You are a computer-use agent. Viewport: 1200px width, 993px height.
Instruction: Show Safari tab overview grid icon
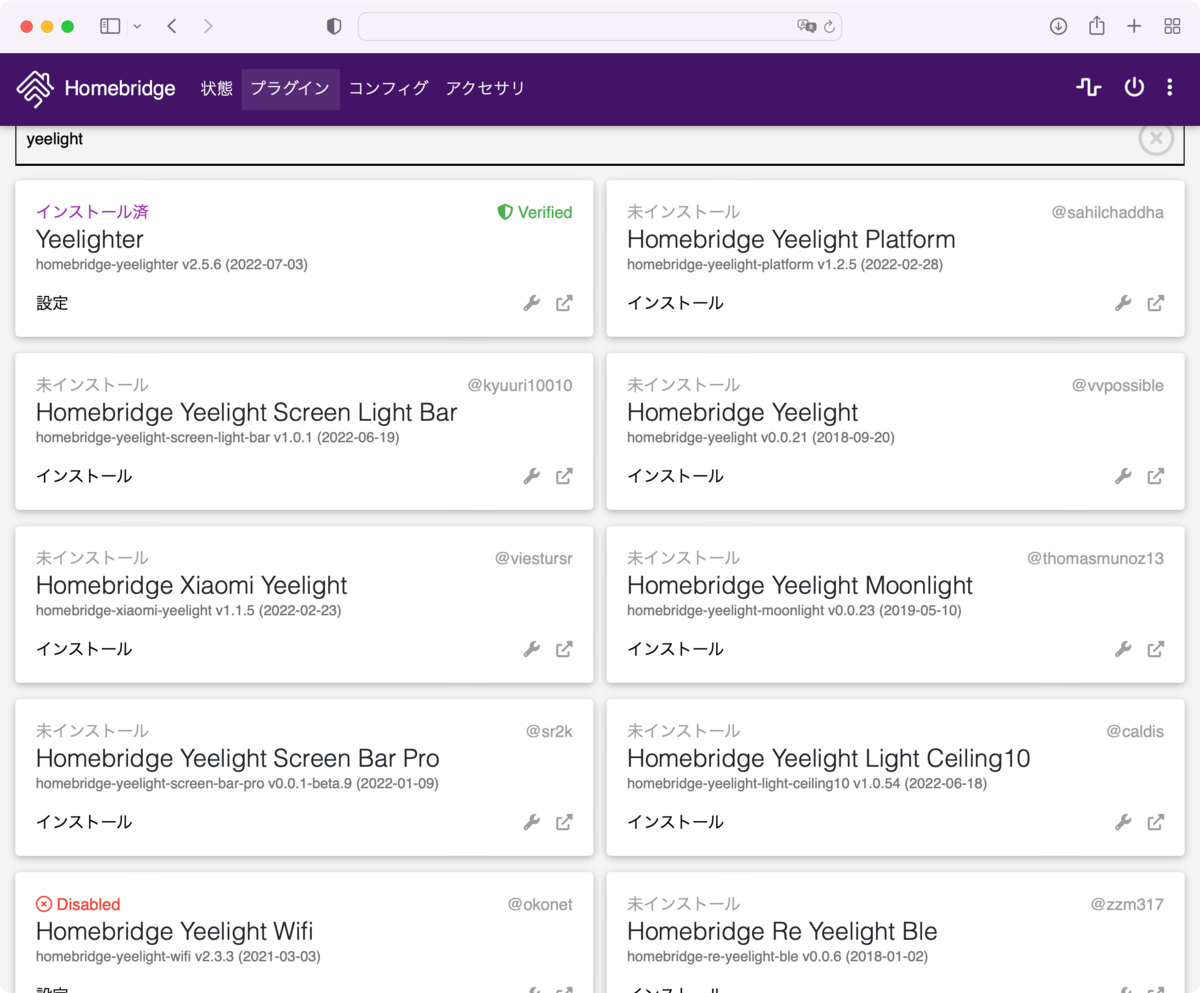[1172, 26]
